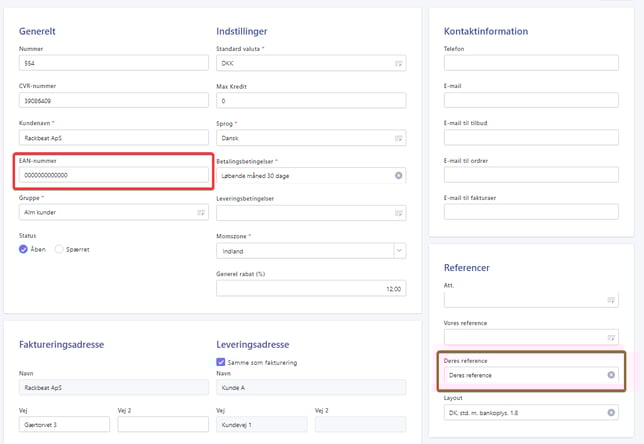644x444 pixels.
Task: Clear the Layout field selection
Action: tap(611, 412)
